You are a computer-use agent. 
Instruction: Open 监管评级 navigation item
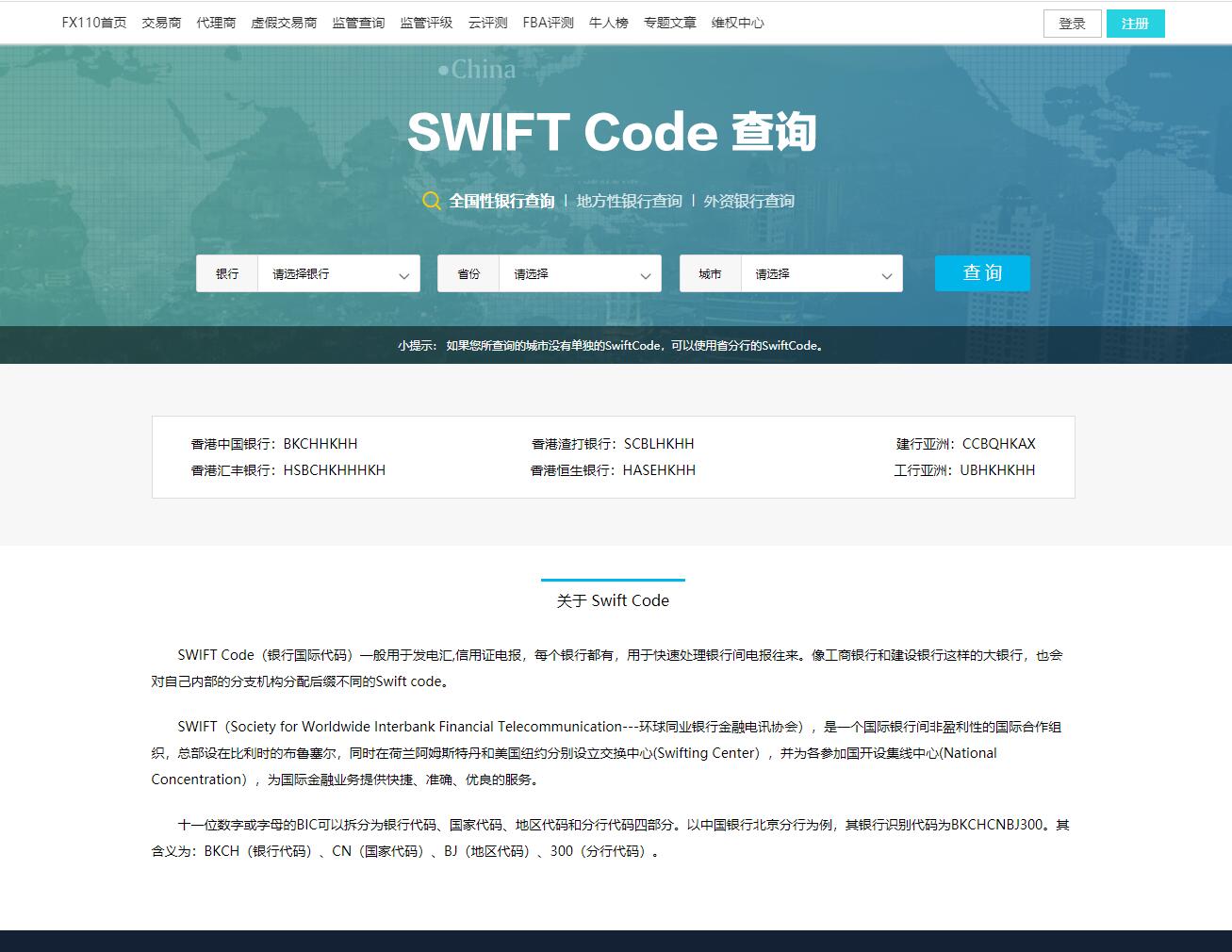pyautogui.click(x=426, y=23)
